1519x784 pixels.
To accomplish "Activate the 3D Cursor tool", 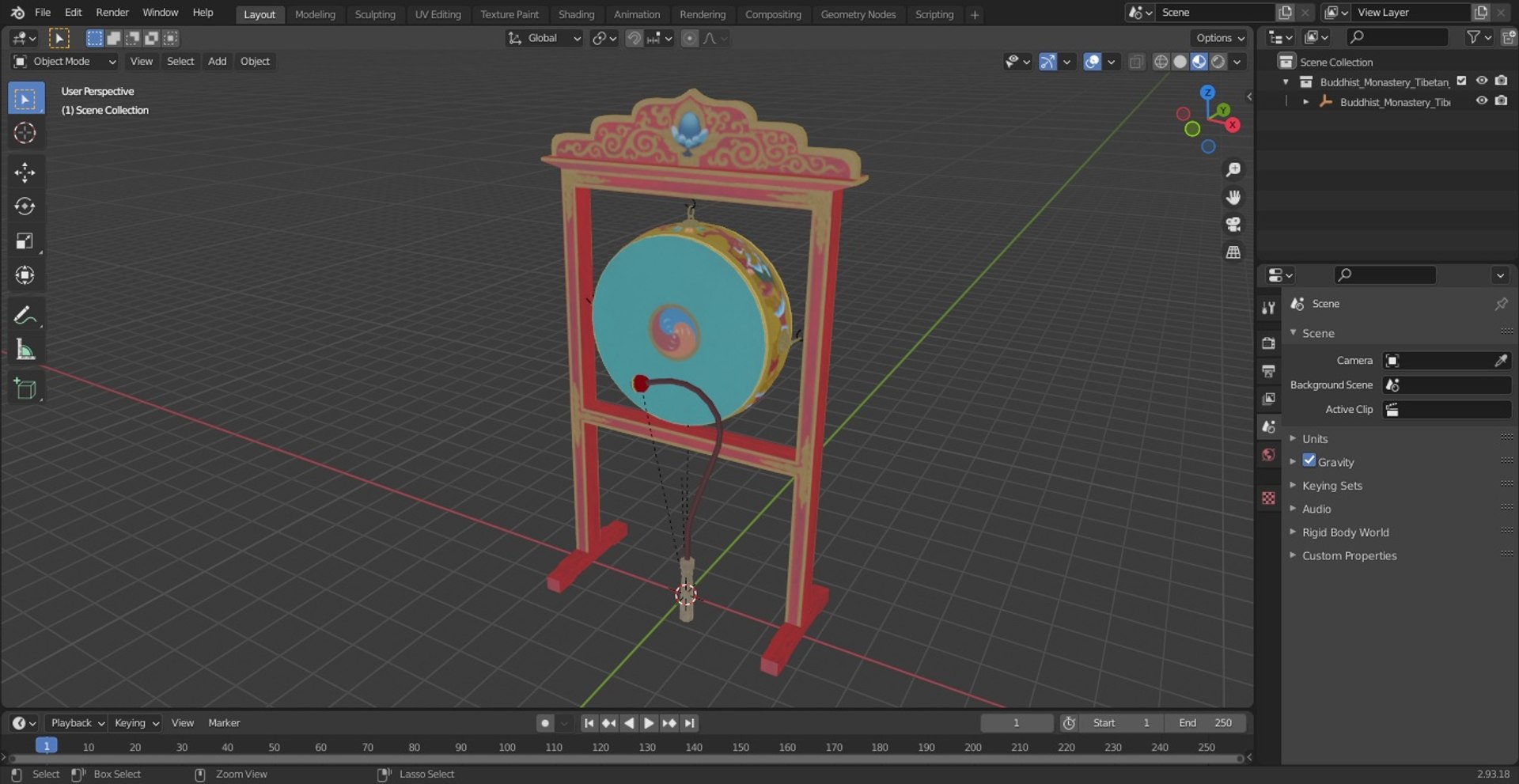I will pos(25,133).
